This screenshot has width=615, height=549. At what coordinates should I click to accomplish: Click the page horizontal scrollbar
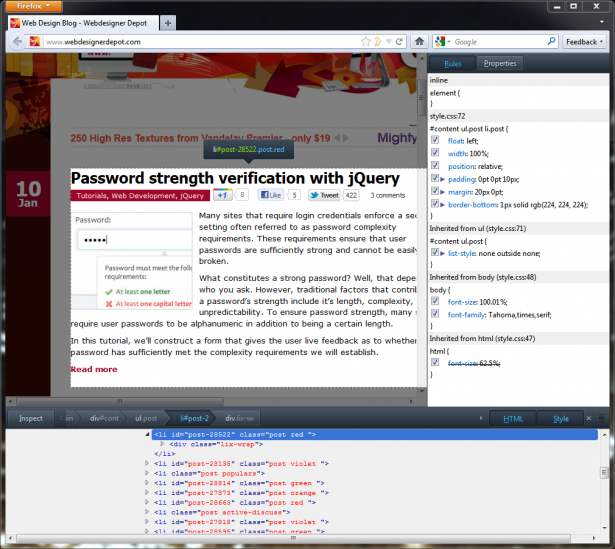[x=119, y=401]
